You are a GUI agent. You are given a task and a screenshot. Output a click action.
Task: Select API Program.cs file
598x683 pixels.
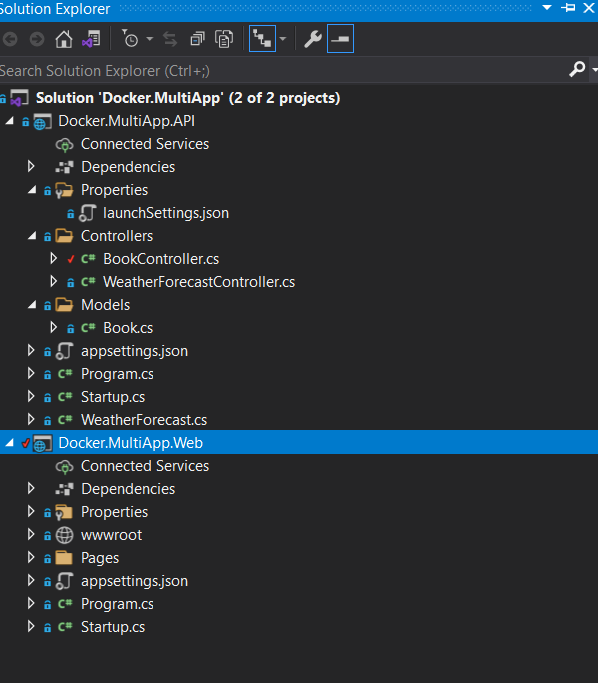[x=117, y=374]
